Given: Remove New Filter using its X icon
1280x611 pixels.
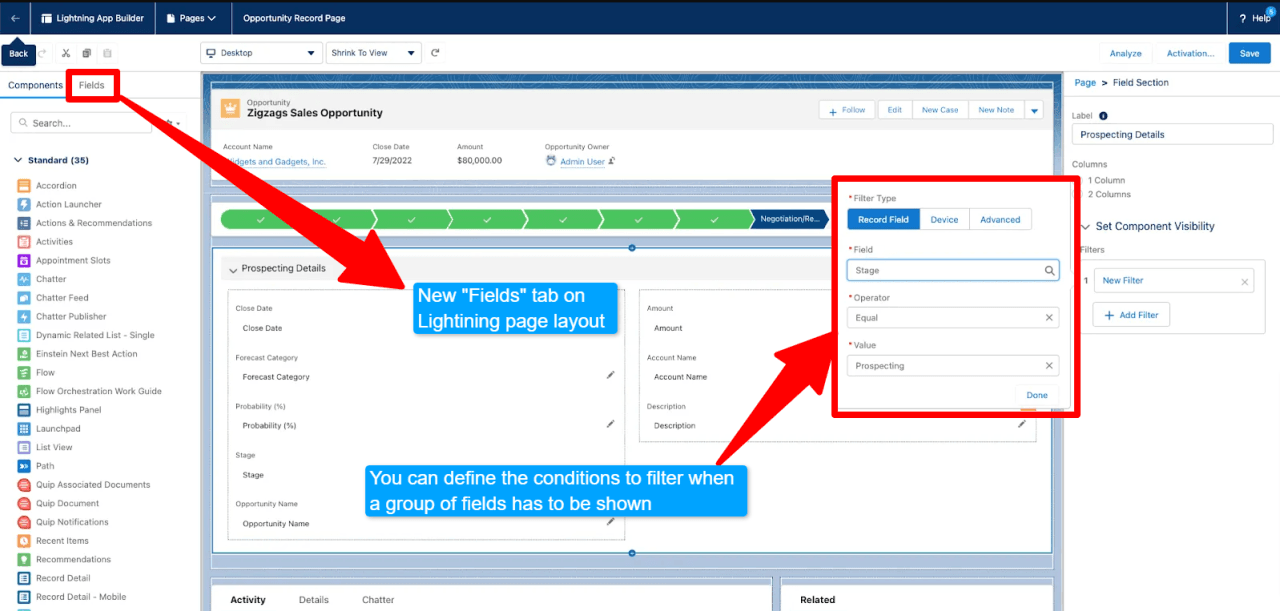Looking at the screenshot, I should coord(1245,282).
